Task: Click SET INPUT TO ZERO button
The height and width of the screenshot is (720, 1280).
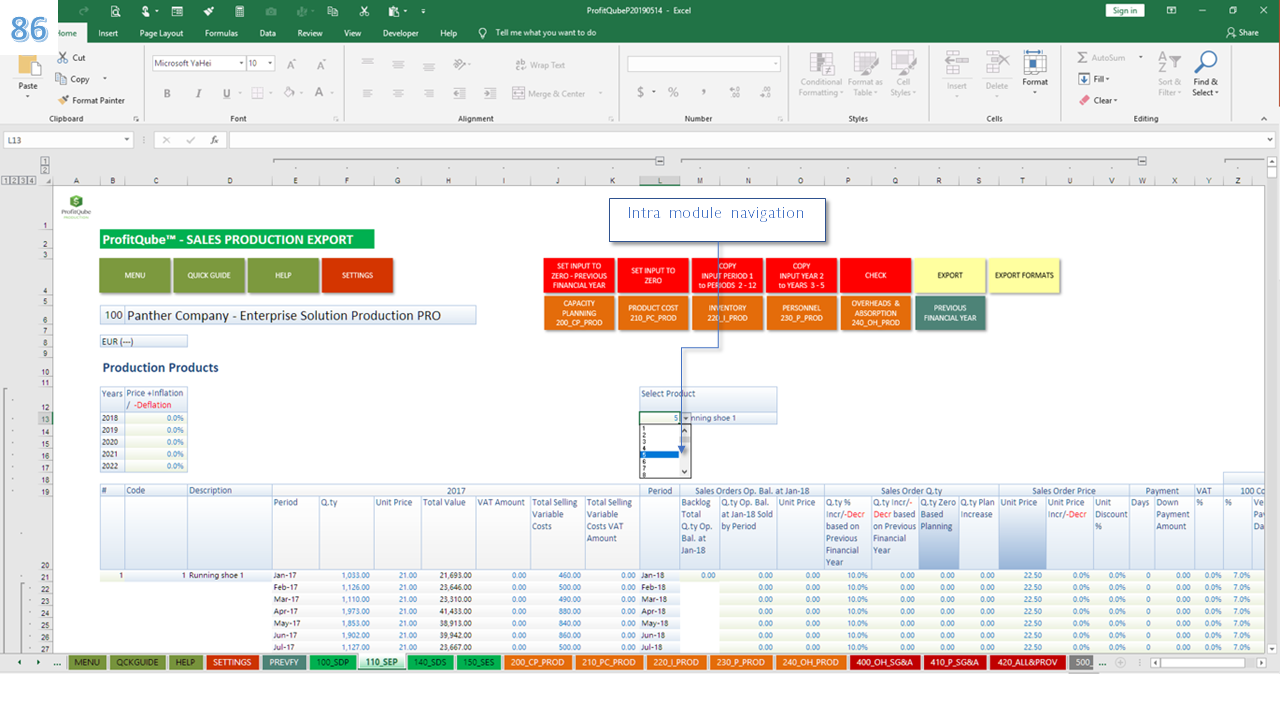Action: coord(653,275)
